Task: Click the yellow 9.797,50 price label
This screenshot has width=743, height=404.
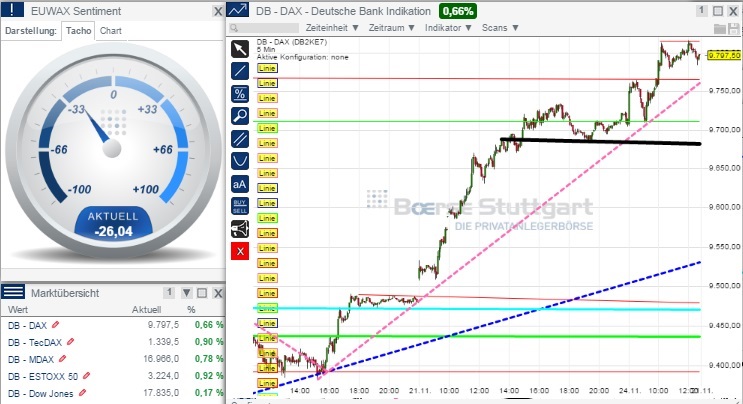Action: (x=724, y=55)
